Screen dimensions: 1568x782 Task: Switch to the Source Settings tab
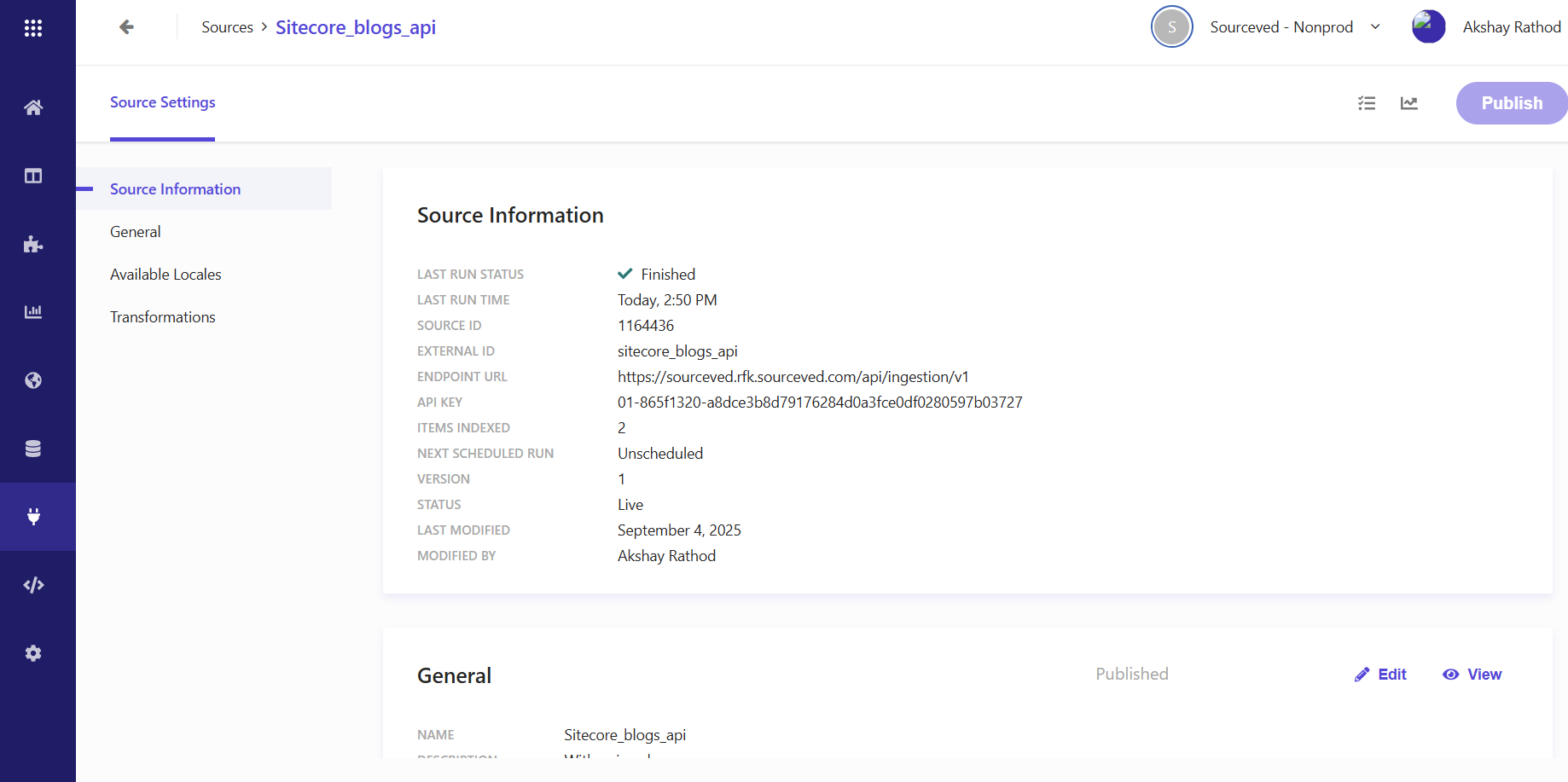coord(162,102)
